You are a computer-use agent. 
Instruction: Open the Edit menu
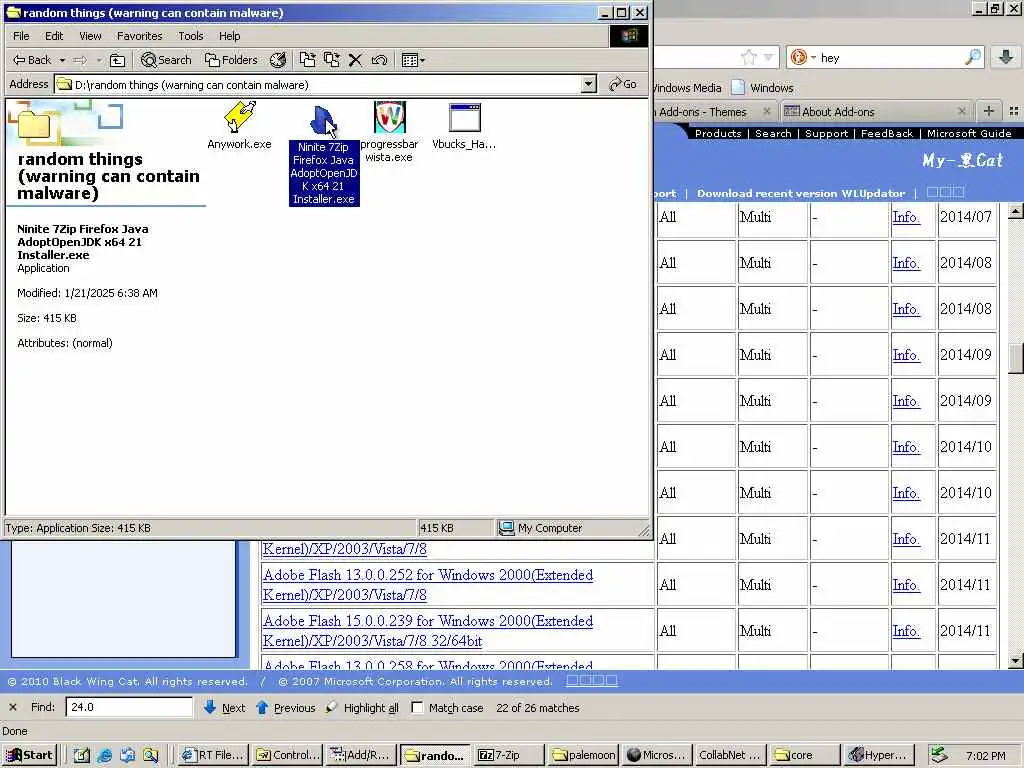tap(54, 36)
